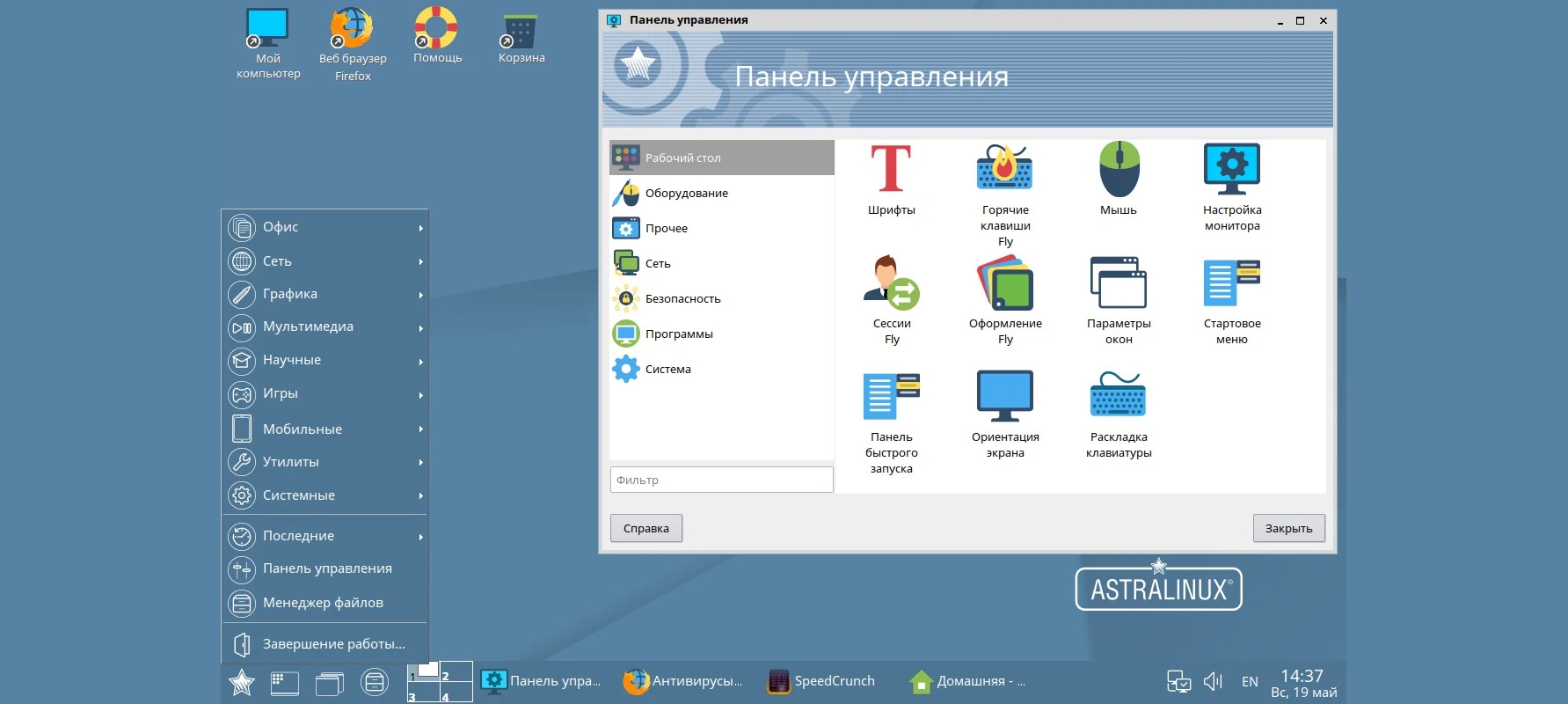Image resolution: width=1568 pixels, height=704 pixels.
Task: Expand the Игры submenu
Action: [x=325, y=393]
